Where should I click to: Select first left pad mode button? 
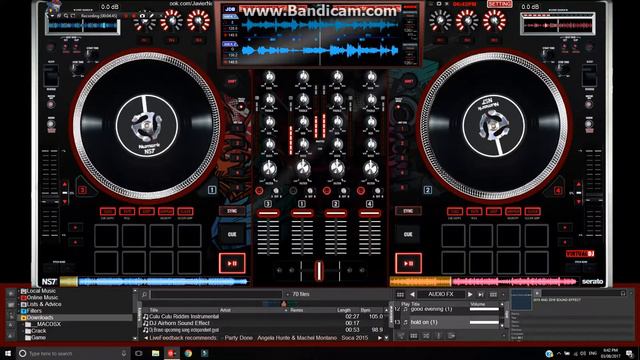coord(107,211)
